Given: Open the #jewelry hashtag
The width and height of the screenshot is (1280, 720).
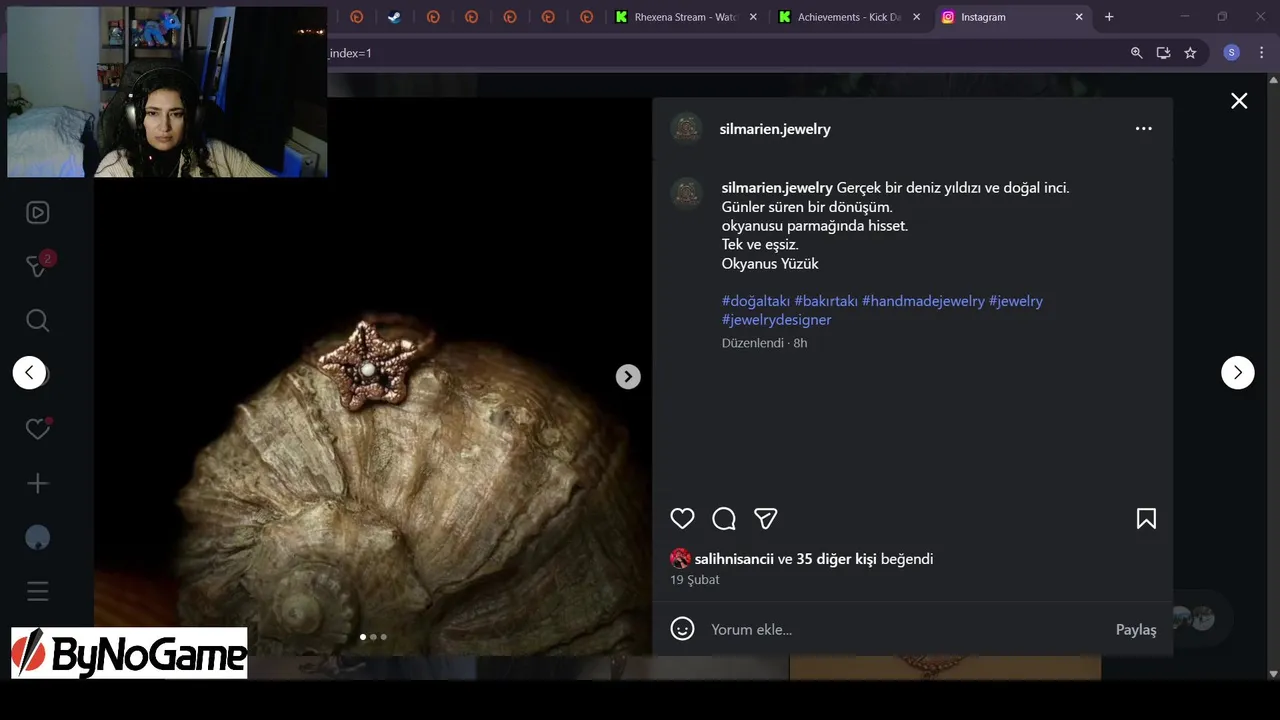Looking at the screenshot, I should [1016, 301].
